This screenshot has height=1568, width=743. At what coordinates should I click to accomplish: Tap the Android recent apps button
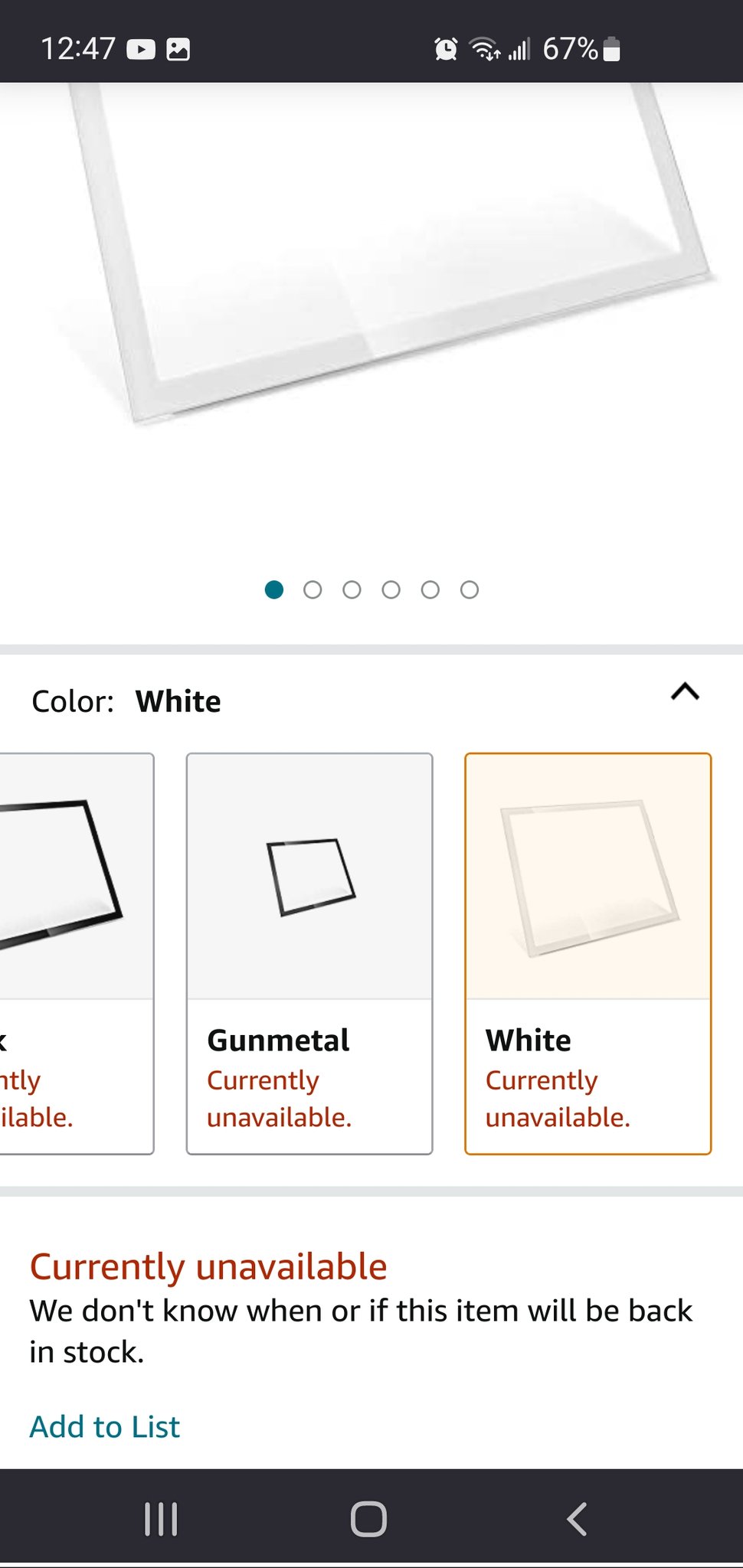coord(161,1519)
